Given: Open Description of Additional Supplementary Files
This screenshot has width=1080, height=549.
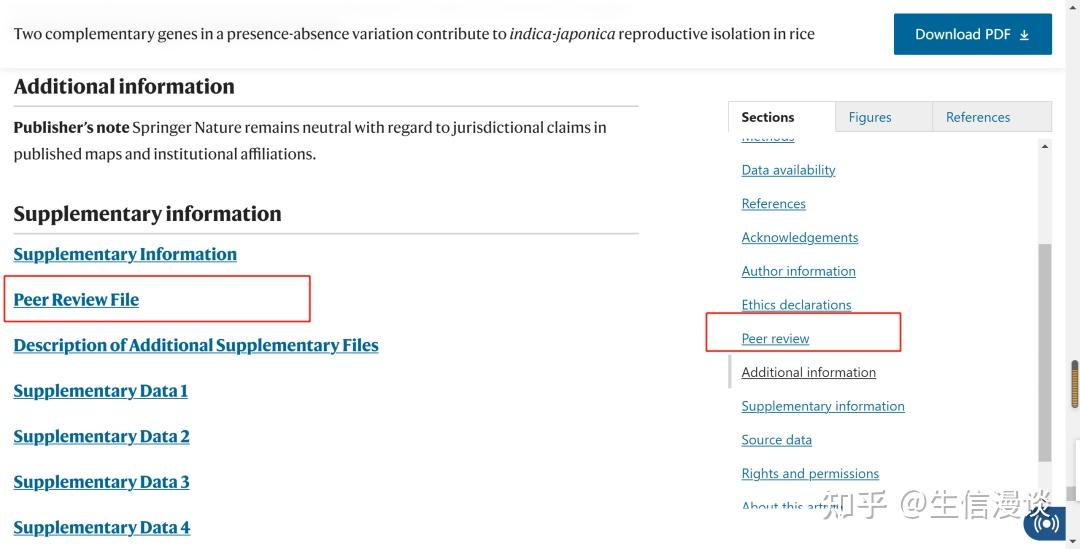Looking at the screenshot, I should pyautogui.click(x=196, y=345).
